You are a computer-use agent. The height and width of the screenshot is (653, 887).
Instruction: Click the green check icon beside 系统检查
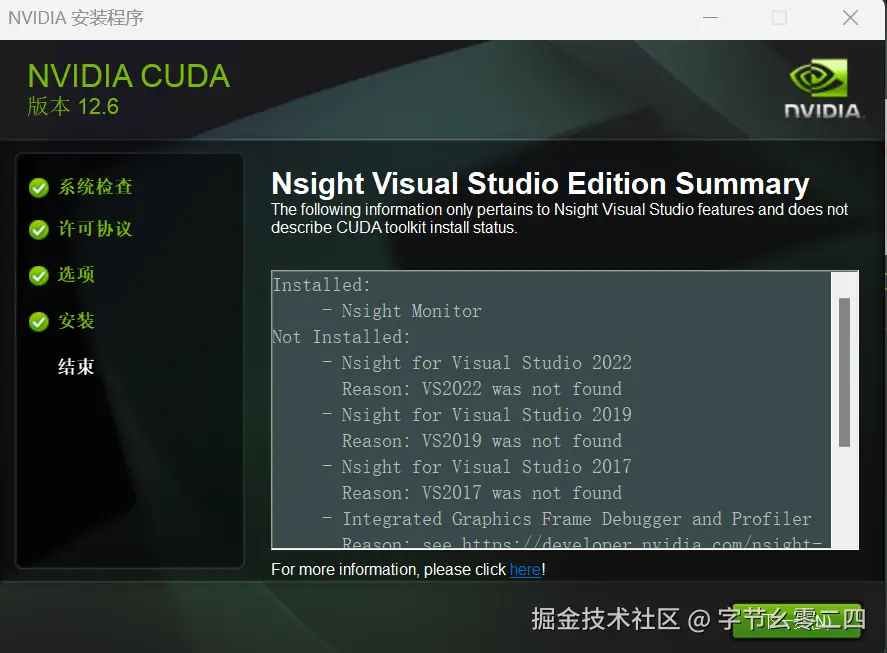tap(38, 188)
